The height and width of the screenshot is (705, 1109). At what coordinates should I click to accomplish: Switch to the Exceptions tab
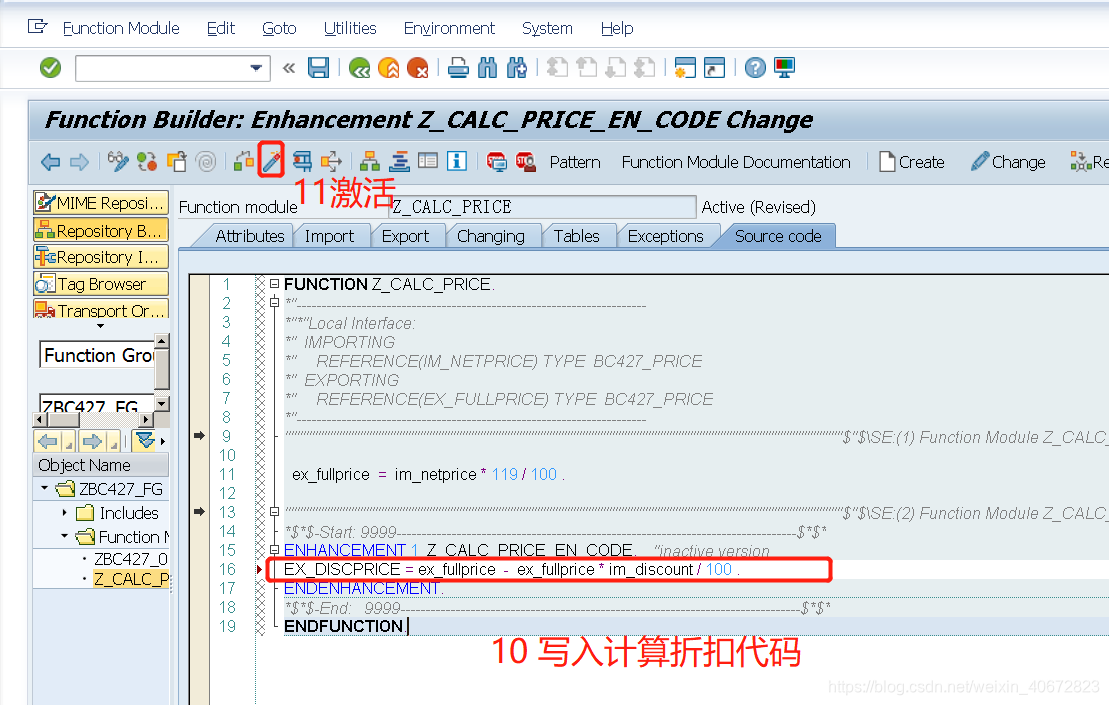point(666,236)
